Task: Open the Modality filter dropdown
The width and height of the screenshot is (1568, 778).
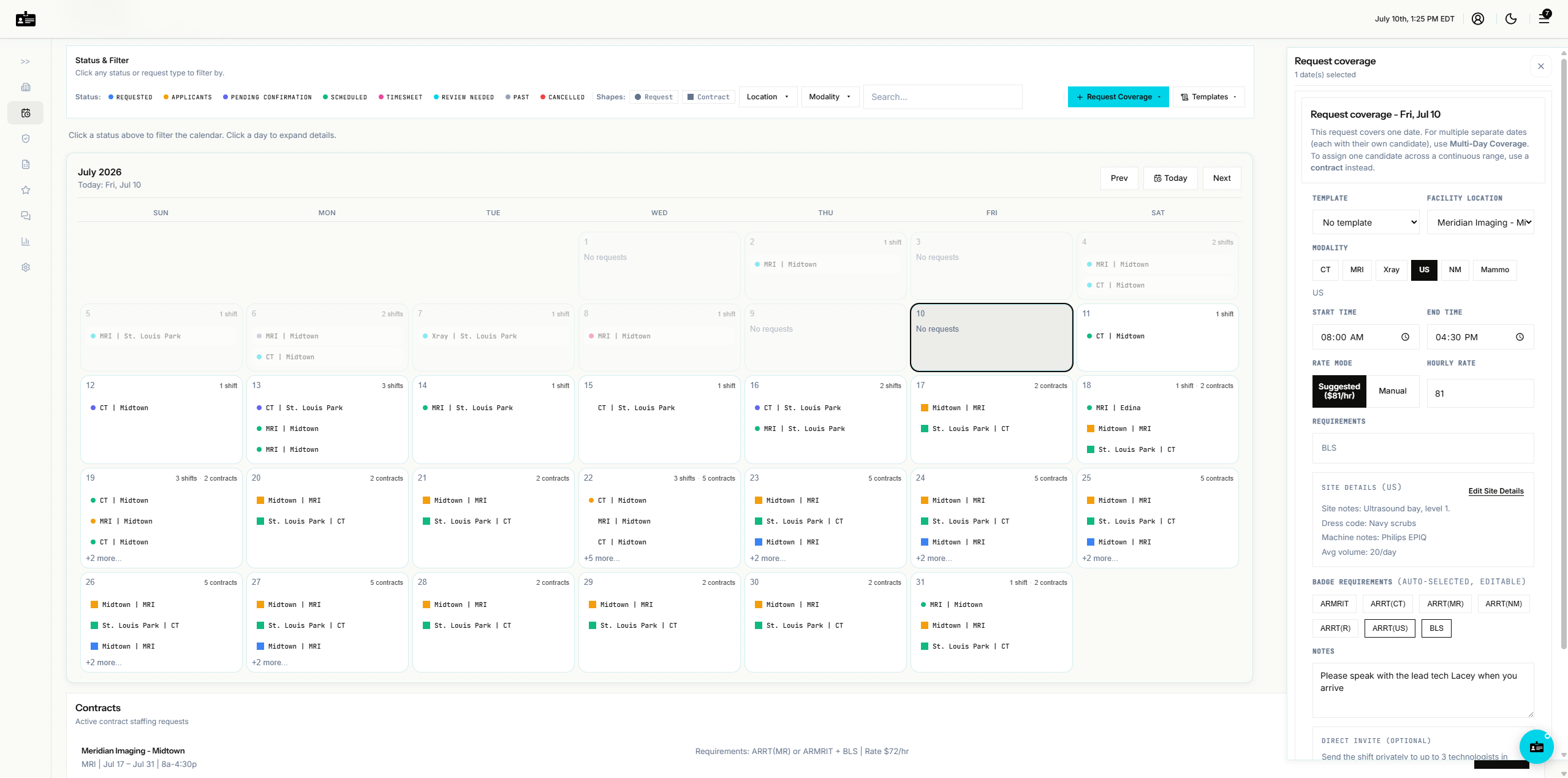Action: [830, 97]
